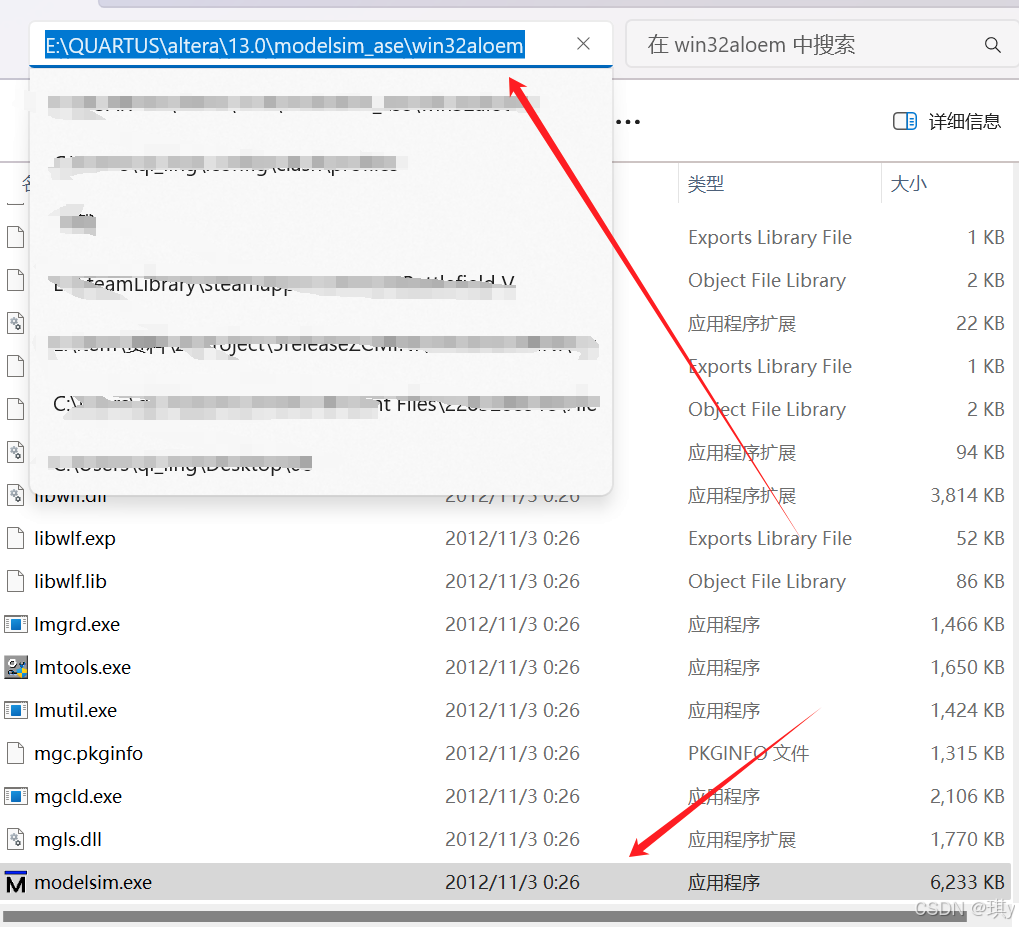
Task: Click the 52 KB size of libwlf.exp
Action: point(980,538)
